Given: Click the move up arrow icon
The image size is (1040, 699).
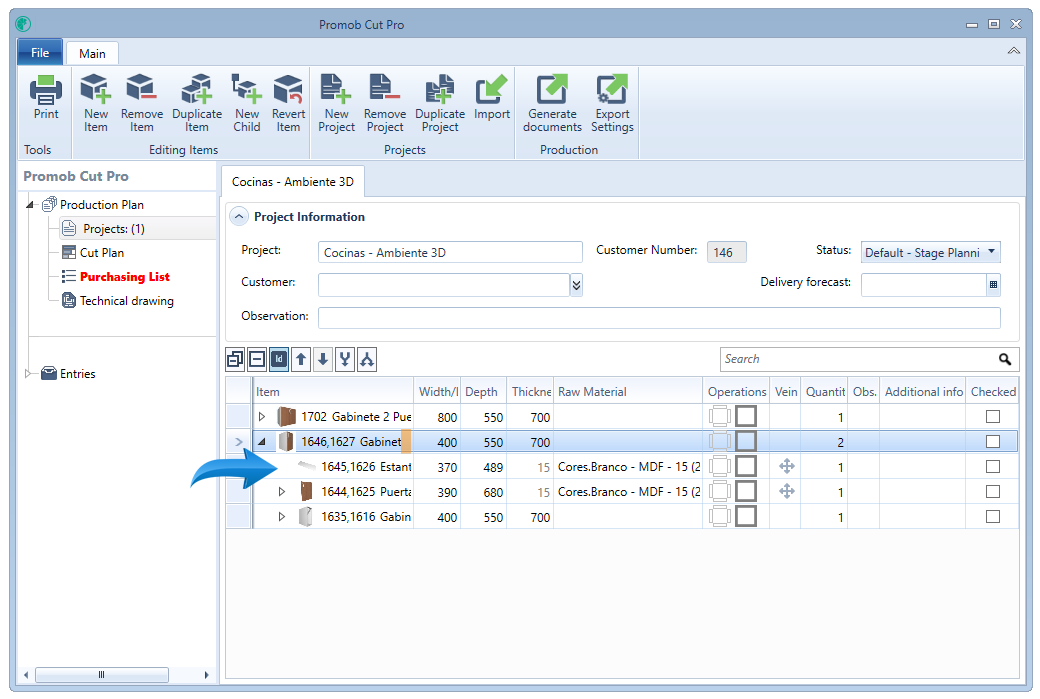Looking at the screenshot, I should [x=301, y=359].
